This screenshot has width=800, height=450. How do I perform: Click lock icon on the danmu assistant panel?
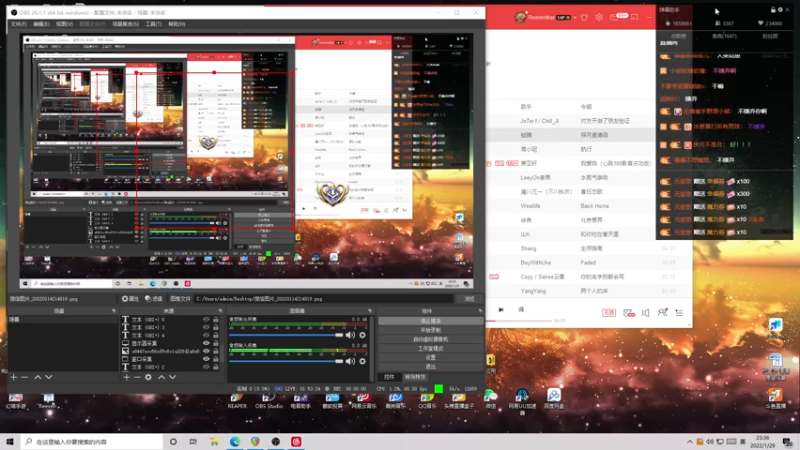click(773, 10)
